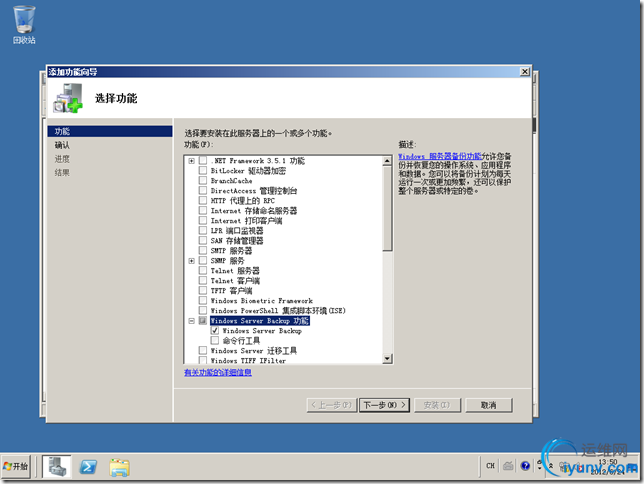Check the 命令行工具 checkbox
The image size is (644, 484).
pyautogui.click(x=214, y=340)
